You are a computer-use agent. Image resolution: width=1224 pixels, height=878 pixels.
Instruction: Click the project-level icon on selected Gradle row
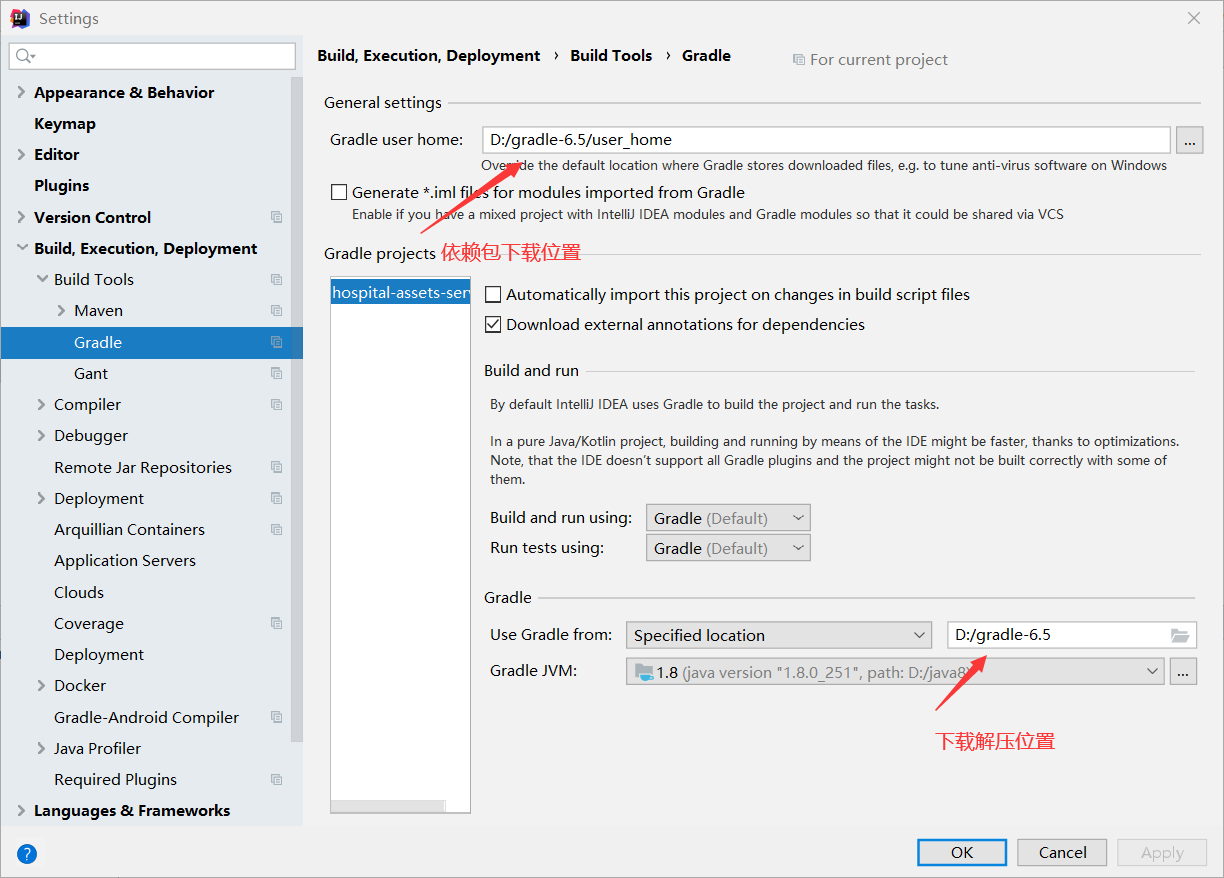[276, 342]
